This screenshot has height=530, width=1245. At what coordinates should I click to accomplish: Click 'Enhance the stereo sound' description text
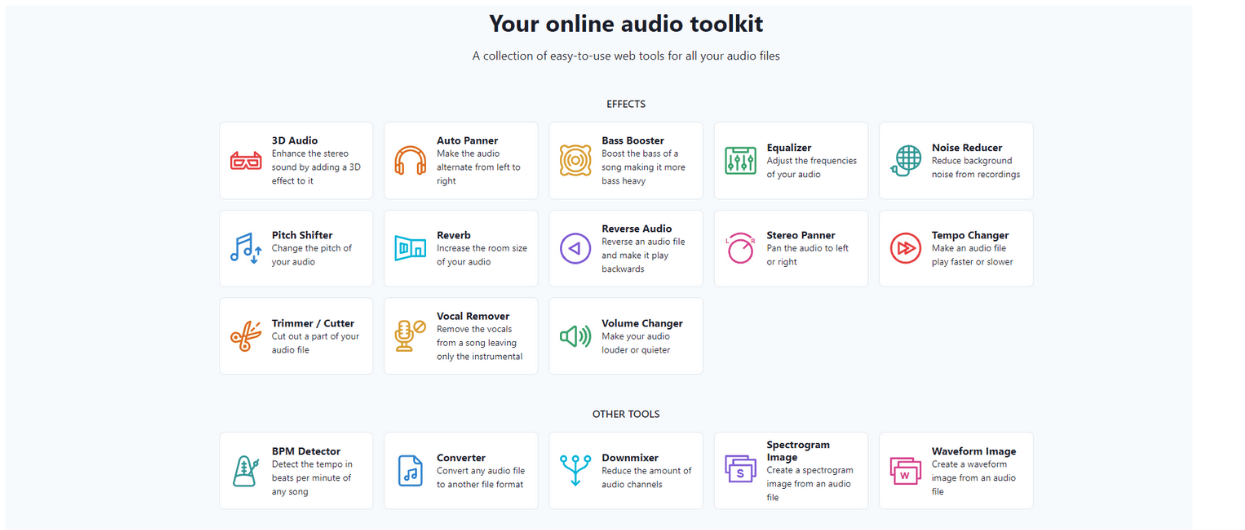(316, 168)
